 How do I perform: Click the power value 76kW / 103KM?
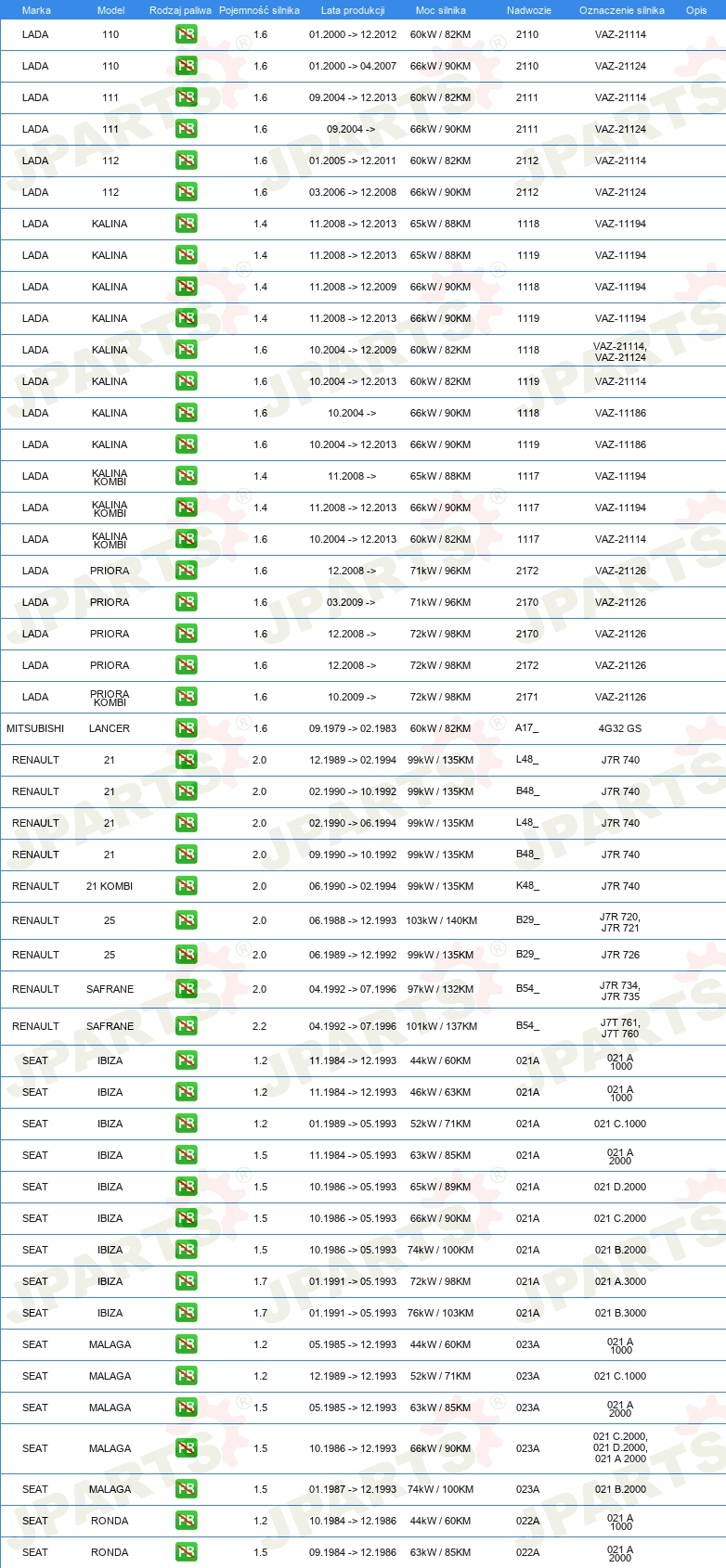[x=441, y=1313]
